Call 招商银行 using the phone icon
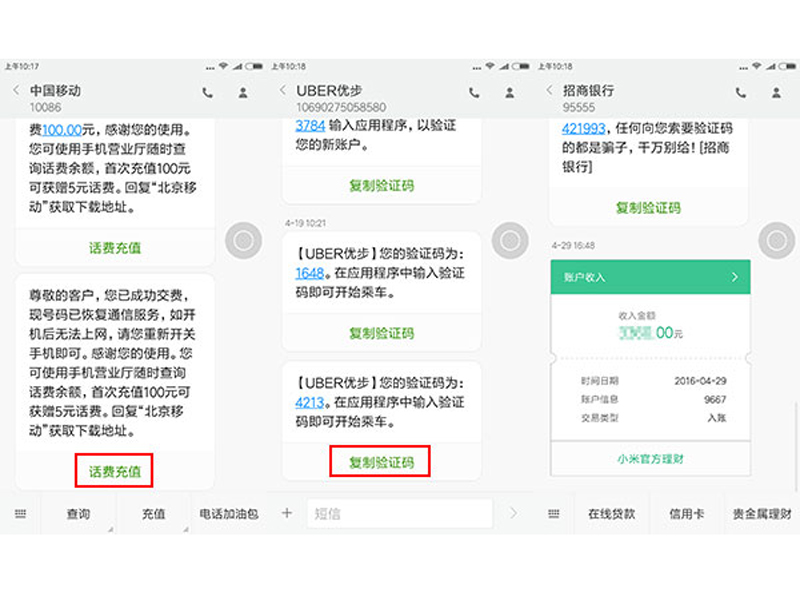 click(741, 93)
